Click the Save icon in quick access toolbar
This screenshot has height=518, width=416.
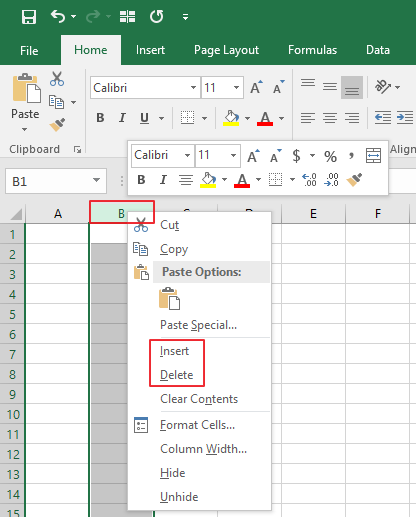pos(29,16)
